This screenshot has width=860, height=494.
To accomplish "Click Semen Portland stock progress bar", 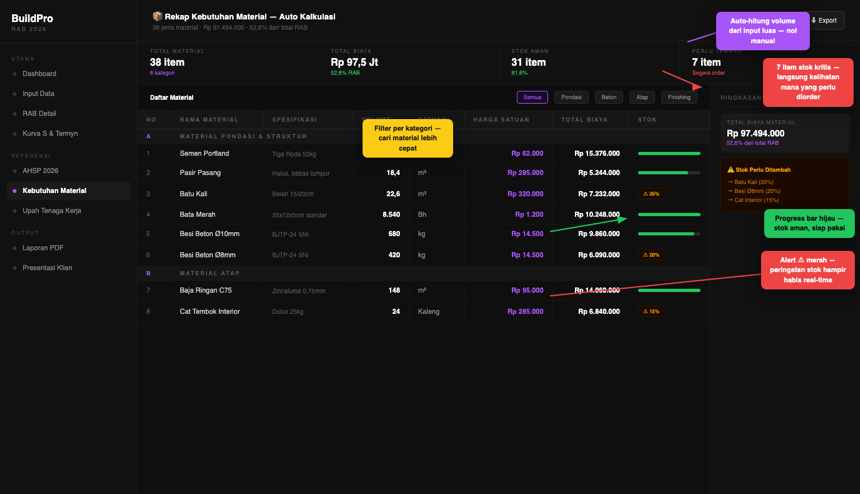I will [x=669, y=154].
